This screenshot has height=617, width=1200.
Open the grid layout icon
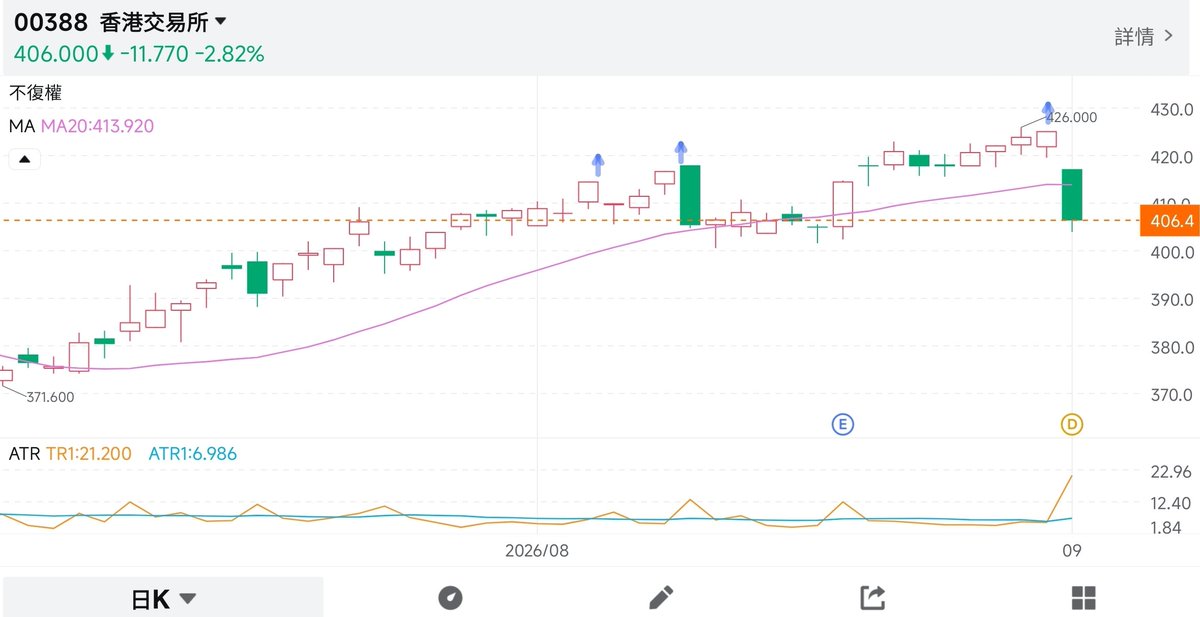[1083, 598]
